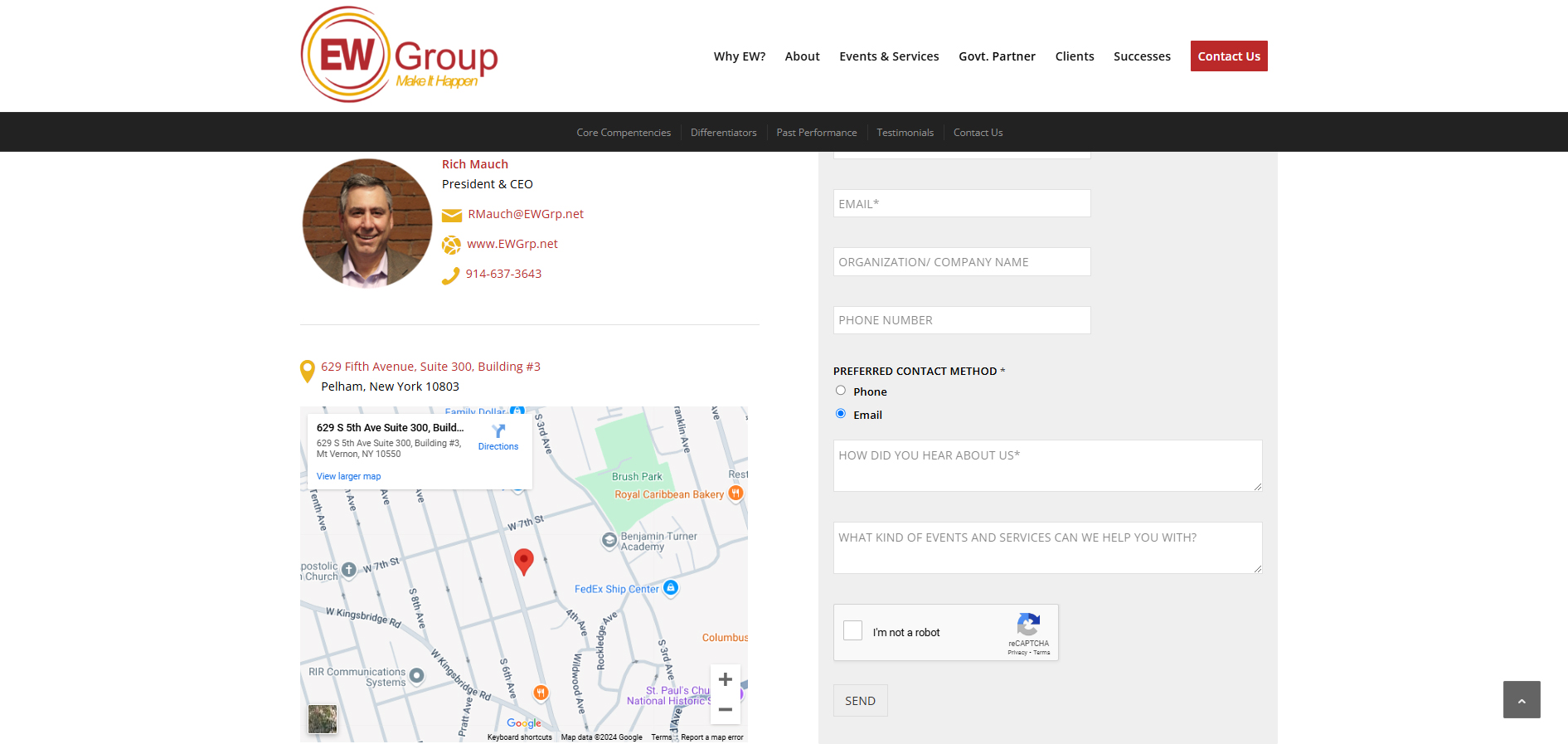
Task: Open the About menu
Action: [x=803, y=56]
